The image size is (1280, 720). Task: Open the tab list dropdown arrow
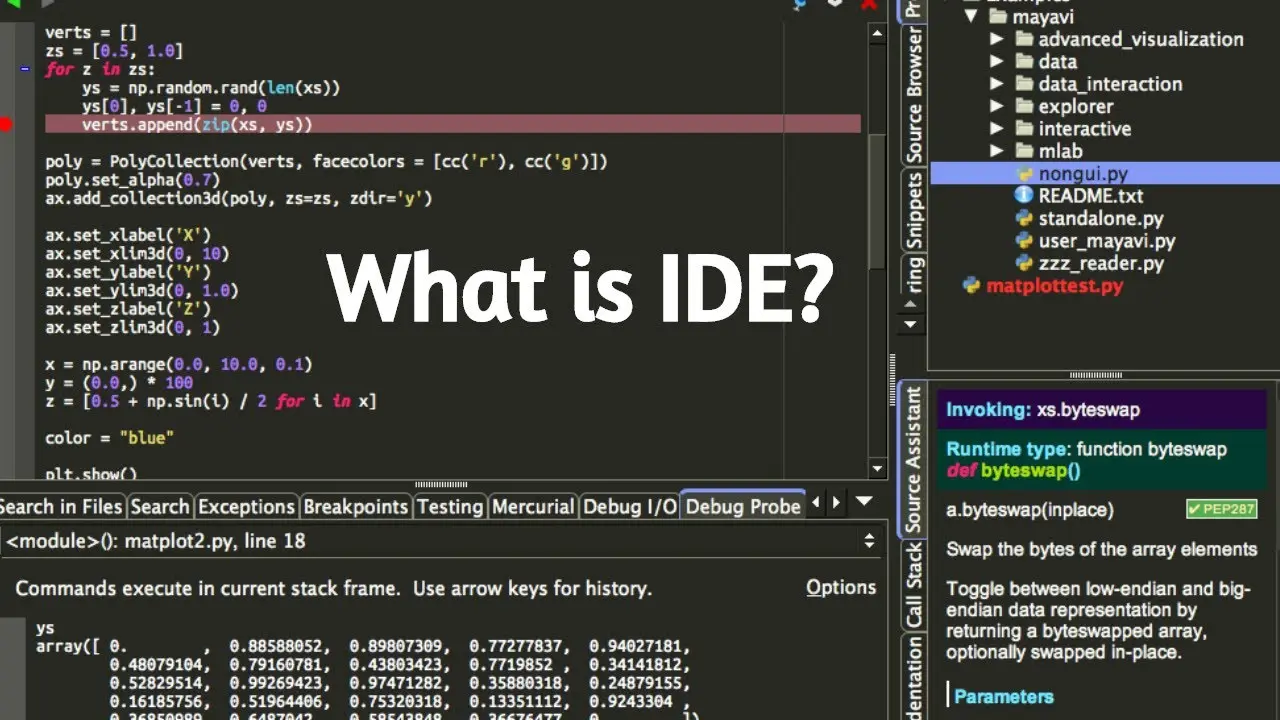(x=864, y=502)
